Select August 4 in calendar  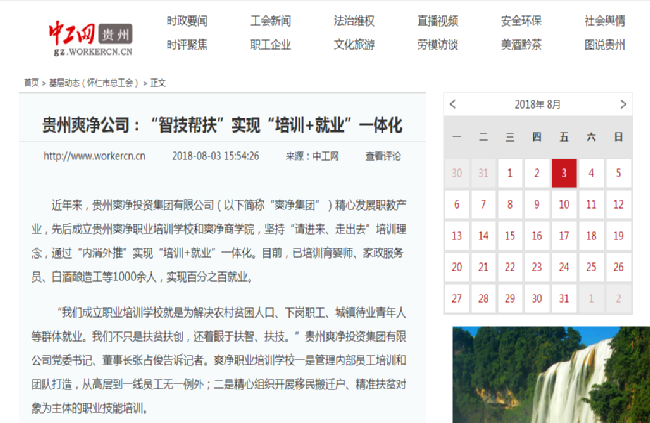[591, 173]
